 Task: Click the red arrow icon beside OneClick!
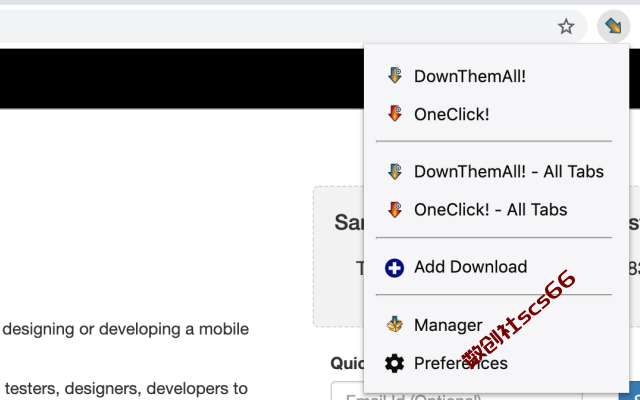tap(395, 113)
